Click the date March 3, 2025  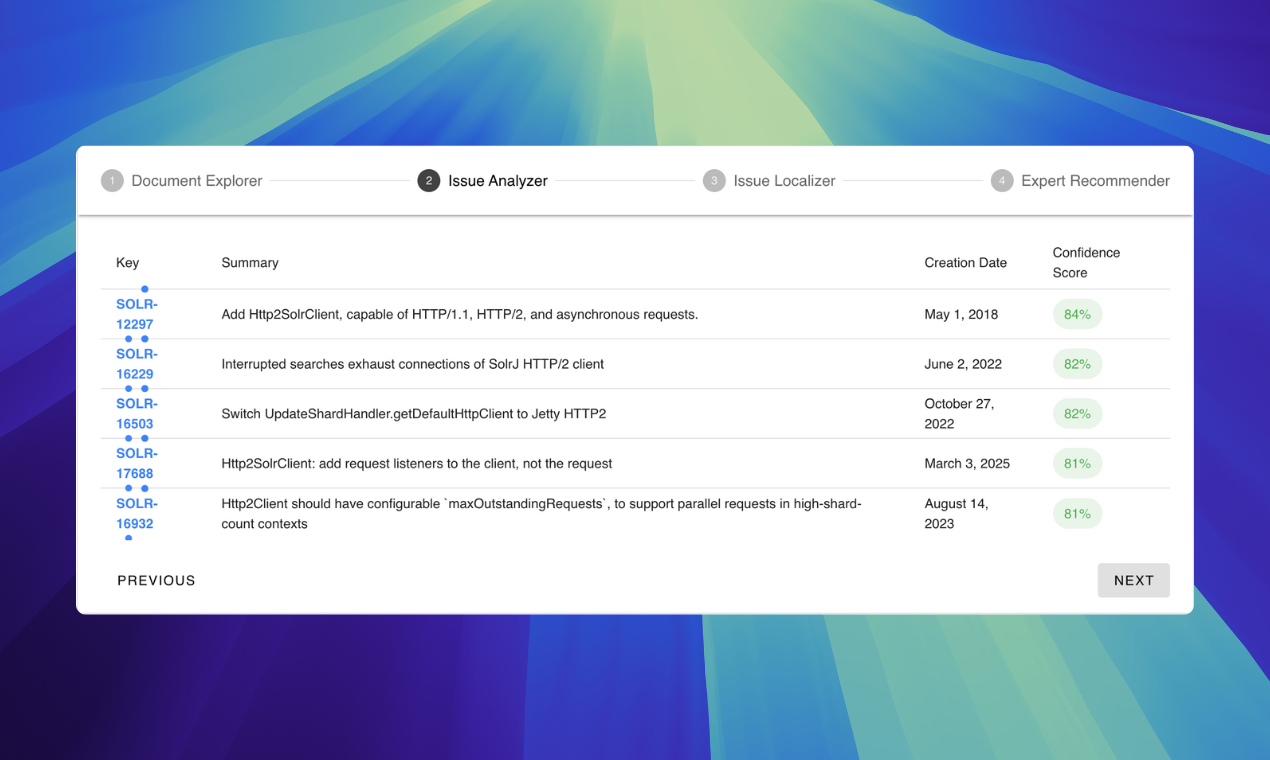(967, 464)
